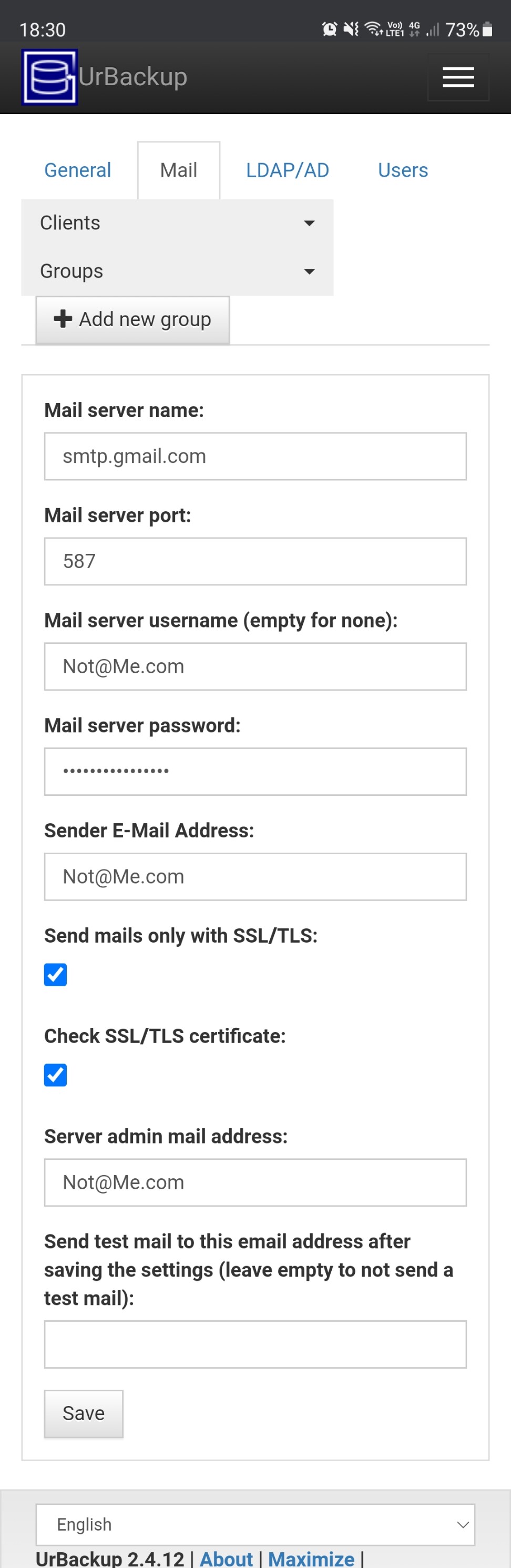
Task: Uncheck Send mails only with SSL/TLS
Action: point(55,975)
